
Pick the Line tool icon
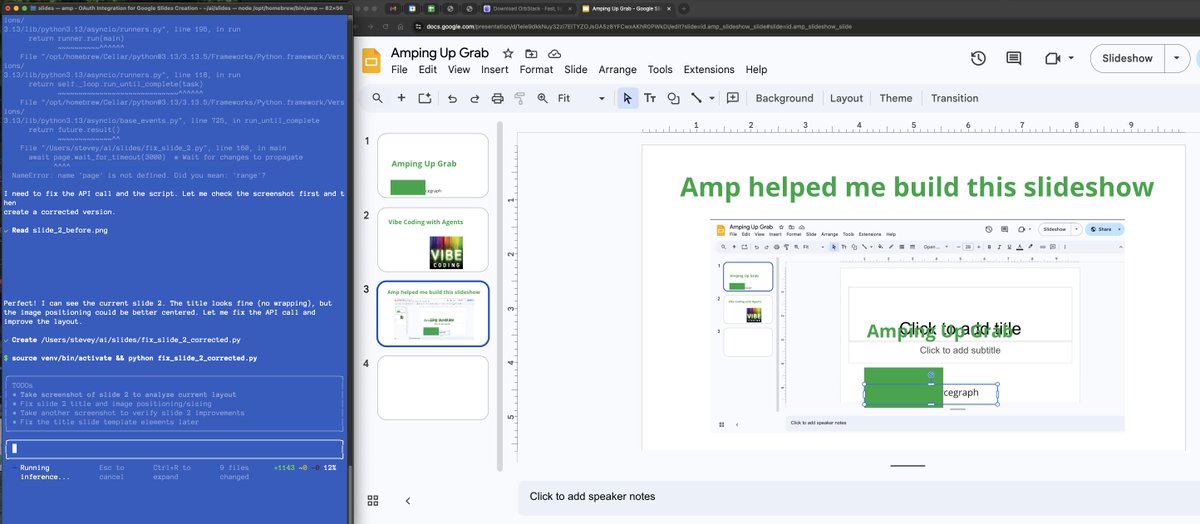click(696, 98)
